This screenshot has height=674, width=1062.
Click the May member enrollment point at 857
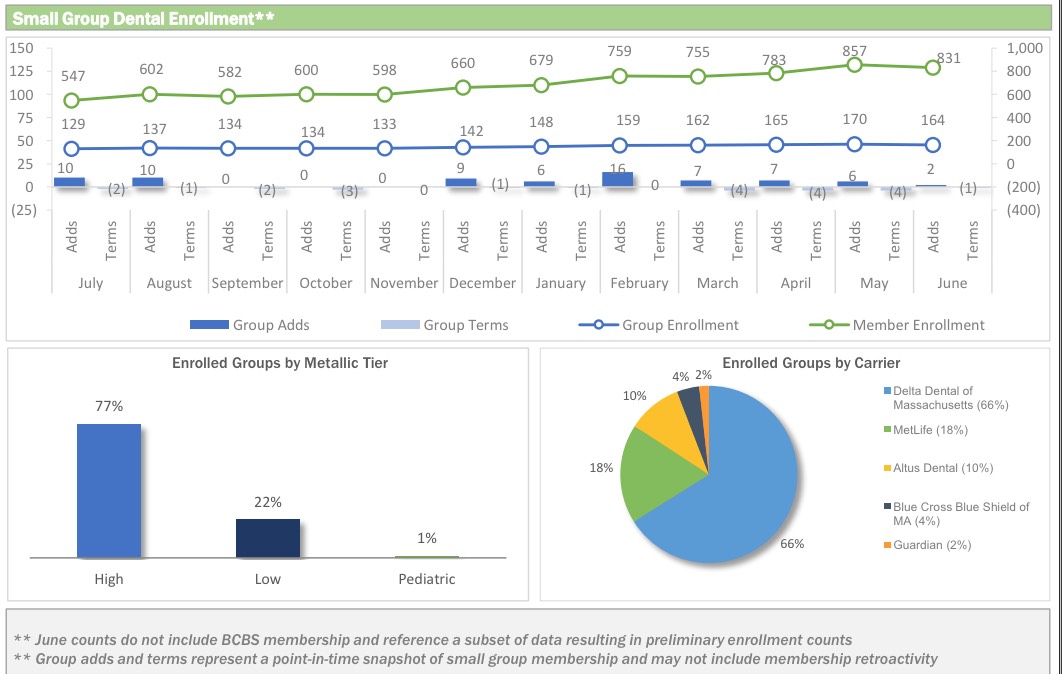tap(855, 65)
